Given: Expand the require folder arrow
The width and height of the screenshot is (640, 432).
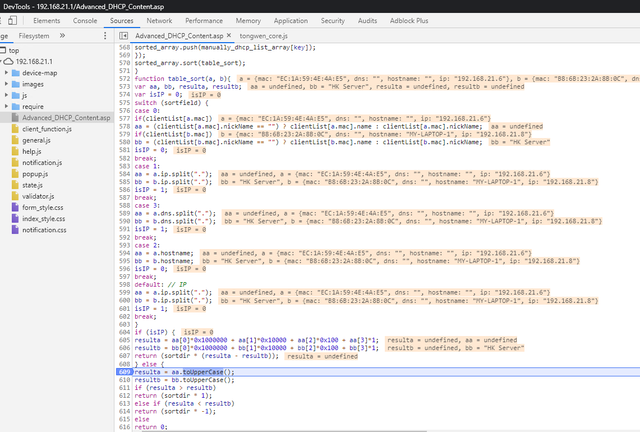Looking at the screenshot, I should pyautogui.click(x=6, y=107).
